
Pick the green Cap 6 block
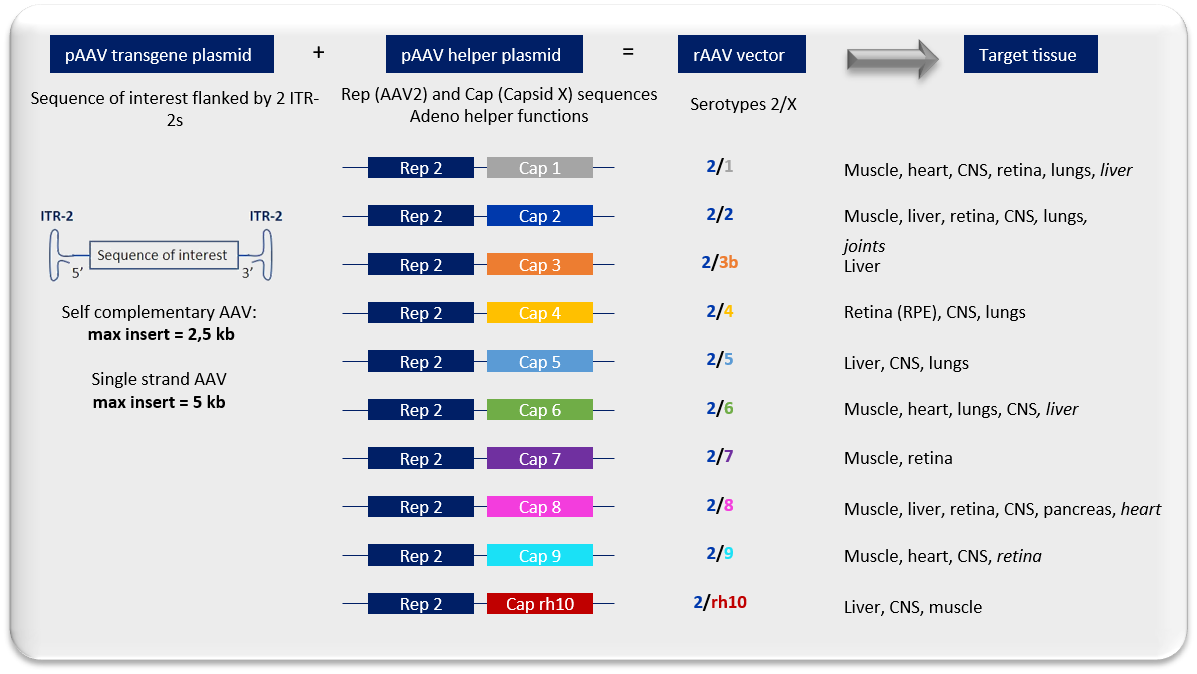539,410
